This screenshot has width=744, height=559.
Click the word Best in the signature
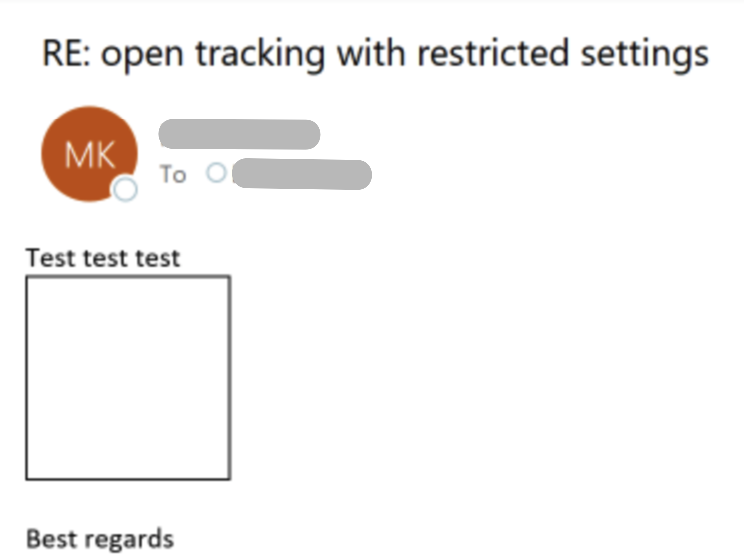[51, 539]
